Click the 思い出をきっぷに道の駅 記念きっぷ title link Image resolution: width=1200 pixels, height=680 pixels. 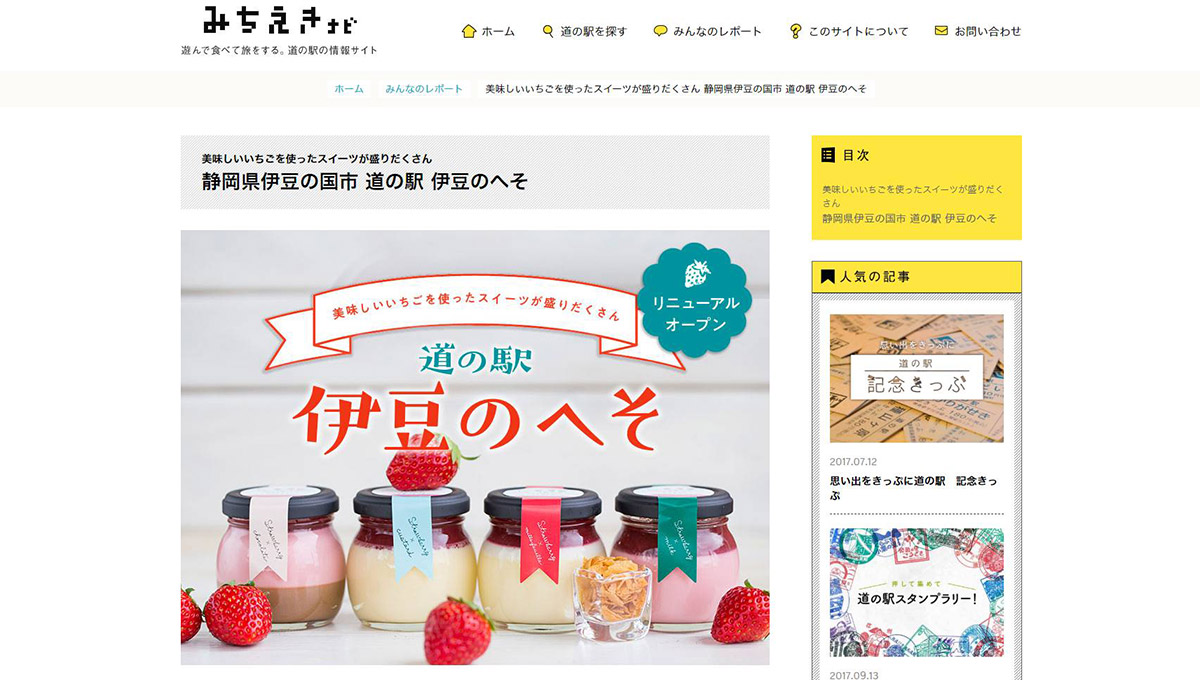click(913, 488)
